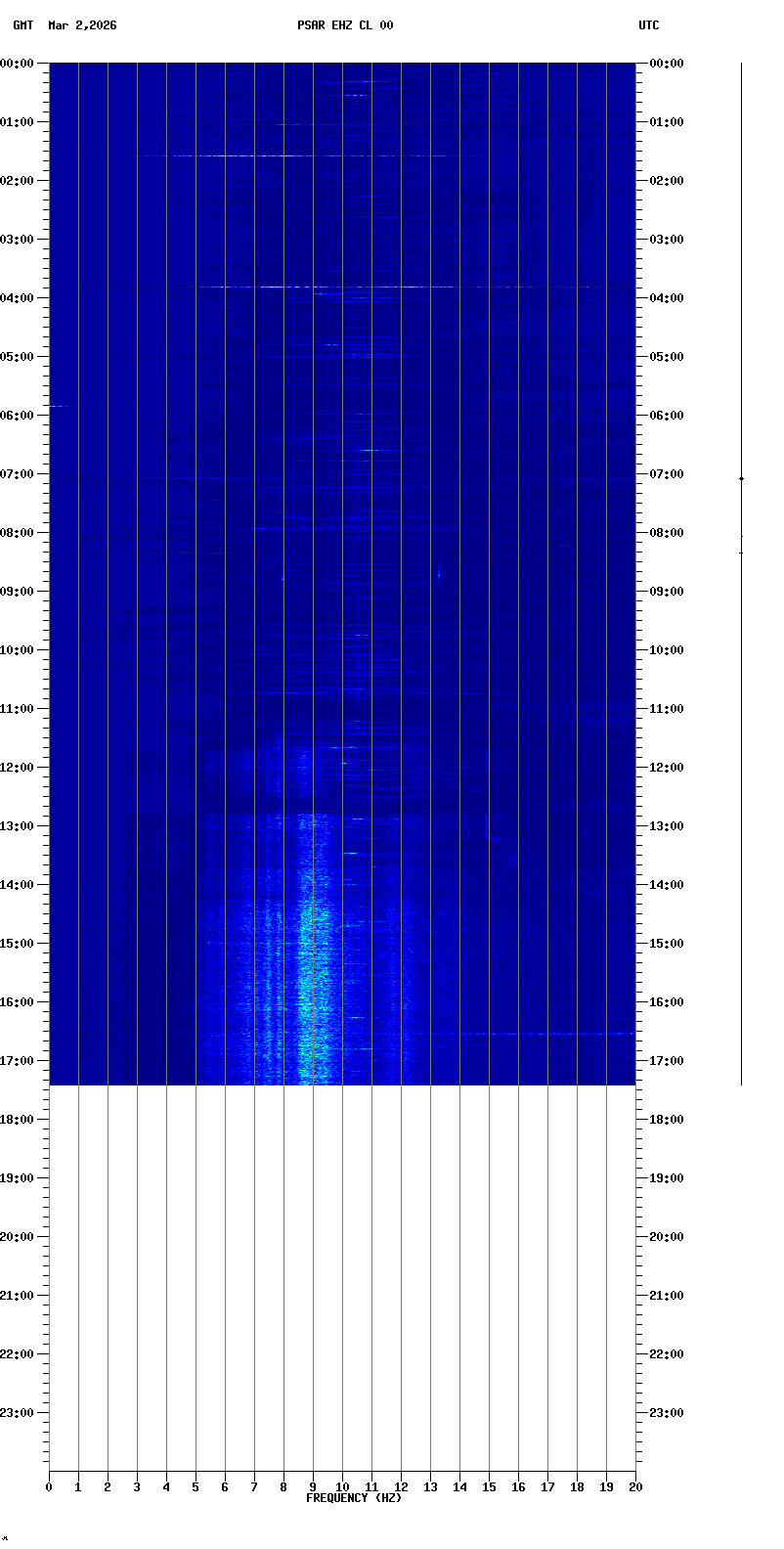Click the 15 Hz frequency tick label
This screenshot has width=784, height=1549.
tap(489, 1487)
